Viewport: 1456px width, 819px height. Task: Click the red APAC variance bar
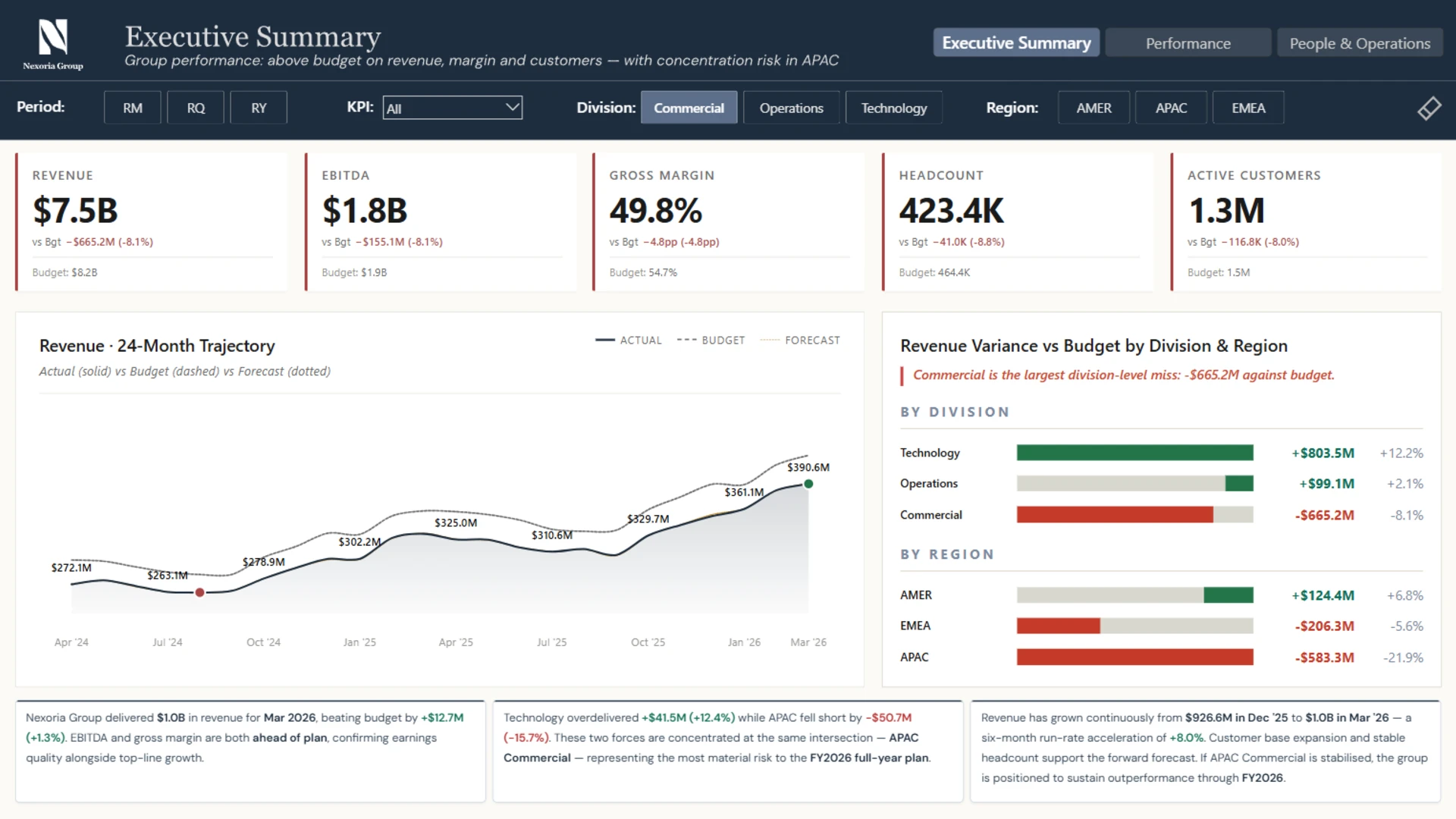tap(1134, 657)
